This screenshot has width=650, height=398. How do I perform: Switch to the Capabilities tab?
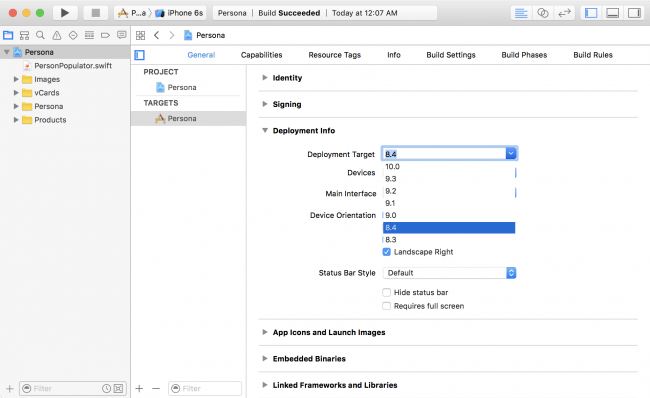click(262, 55)
